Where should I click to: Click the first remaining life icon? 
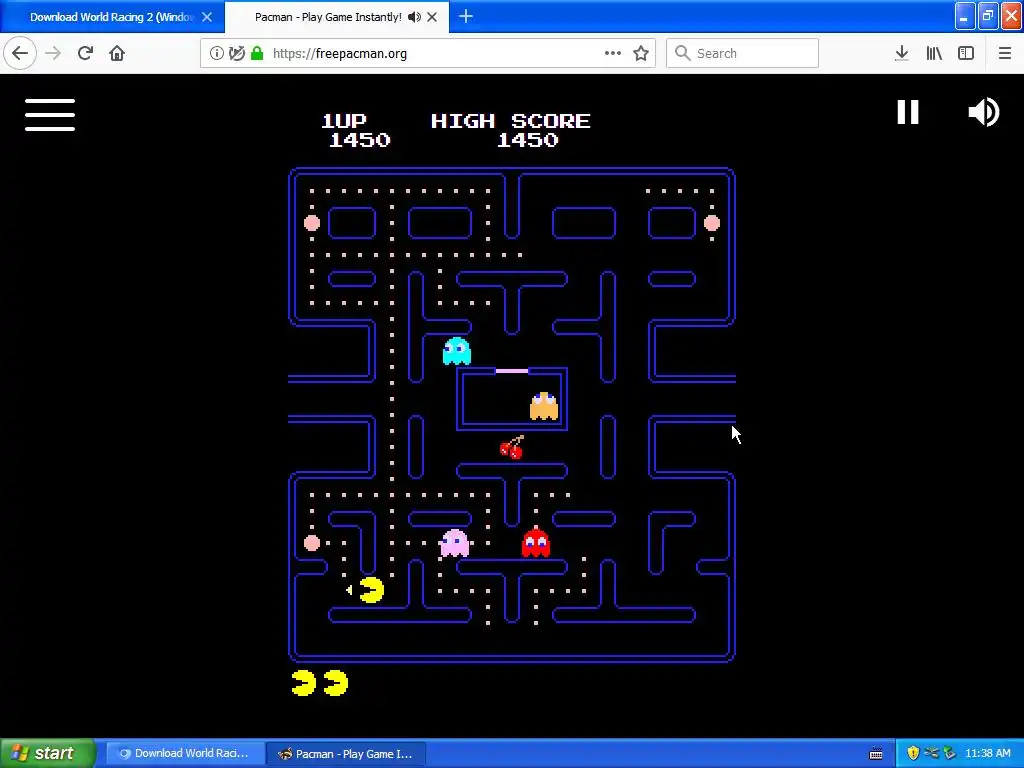[x=304, y=682]
